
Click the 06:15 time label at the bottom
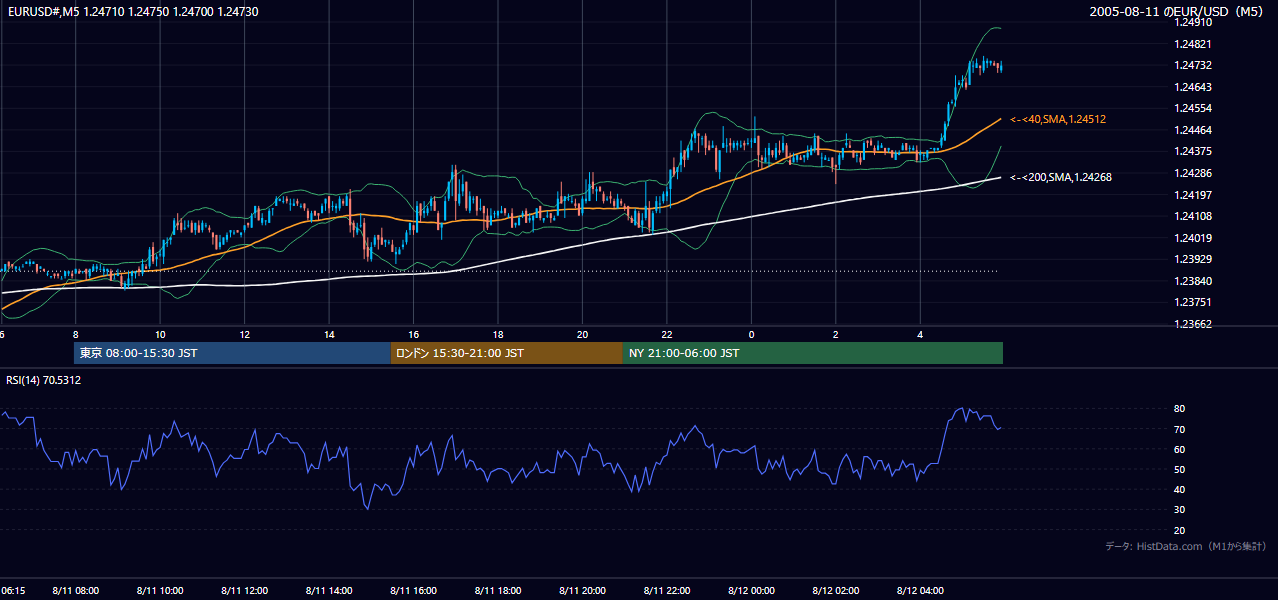point(13,591)
